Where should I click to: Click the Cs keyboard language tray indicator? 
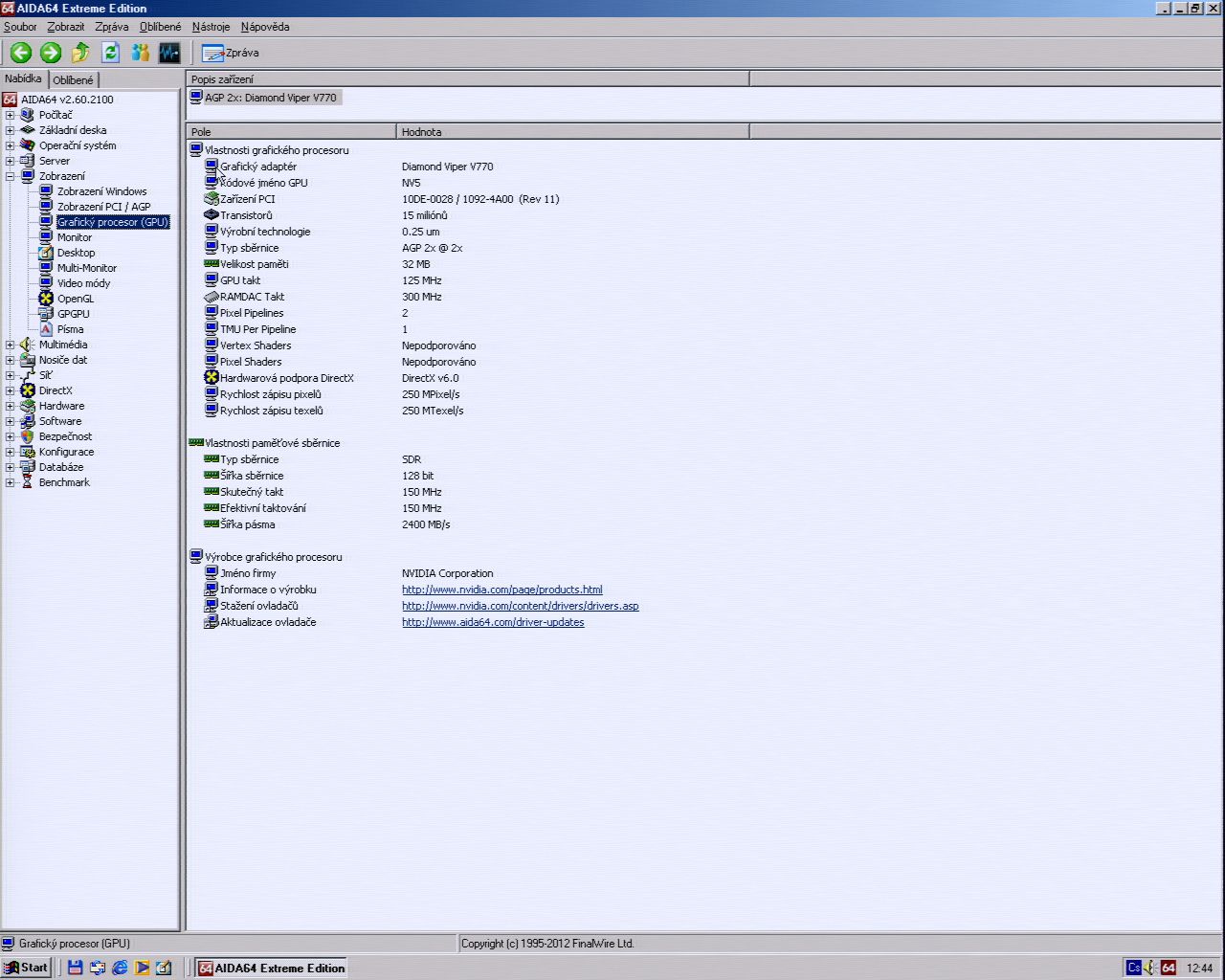[1134, 968]
